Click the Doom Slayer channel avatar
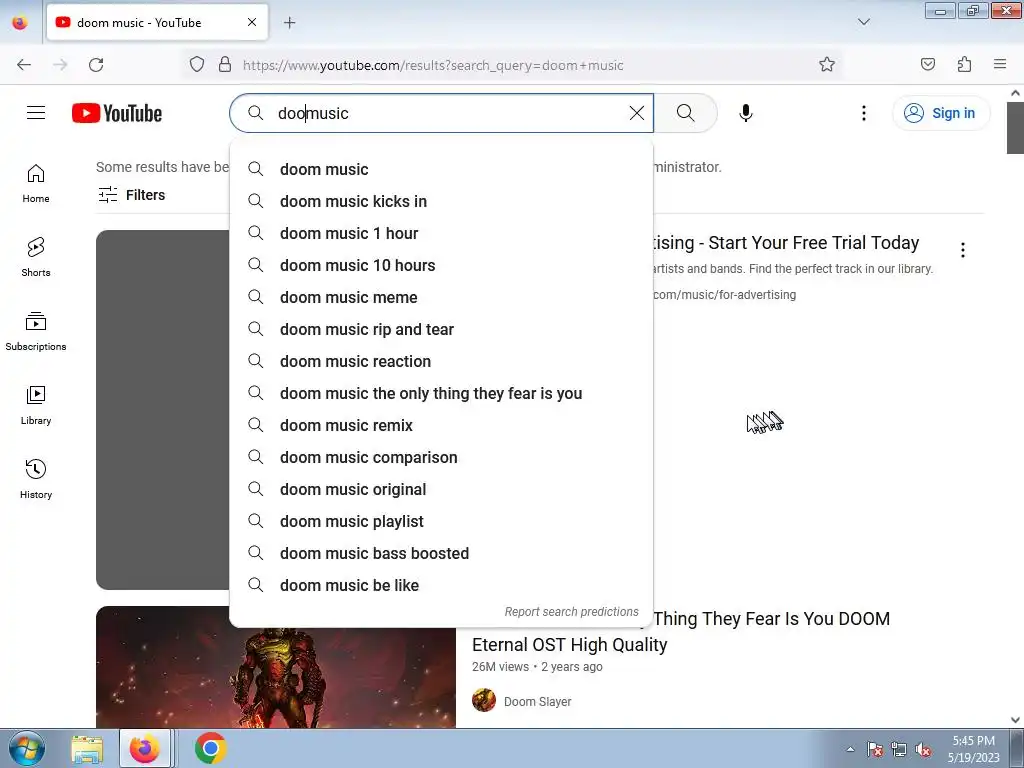1024x768 pixels. [x=484, y=701]
